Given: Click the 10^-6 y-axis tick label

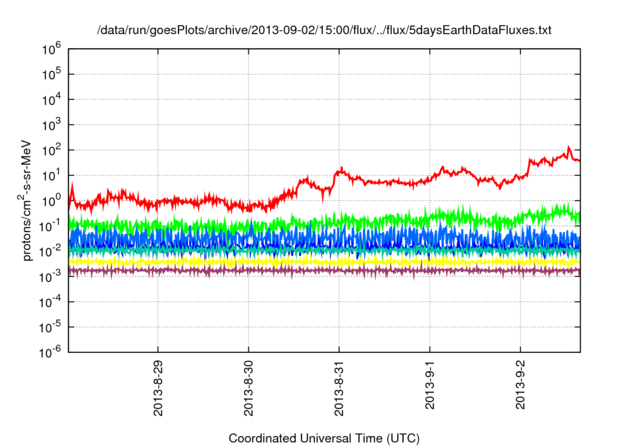Looking at the screenshot, I should point(51,352).
